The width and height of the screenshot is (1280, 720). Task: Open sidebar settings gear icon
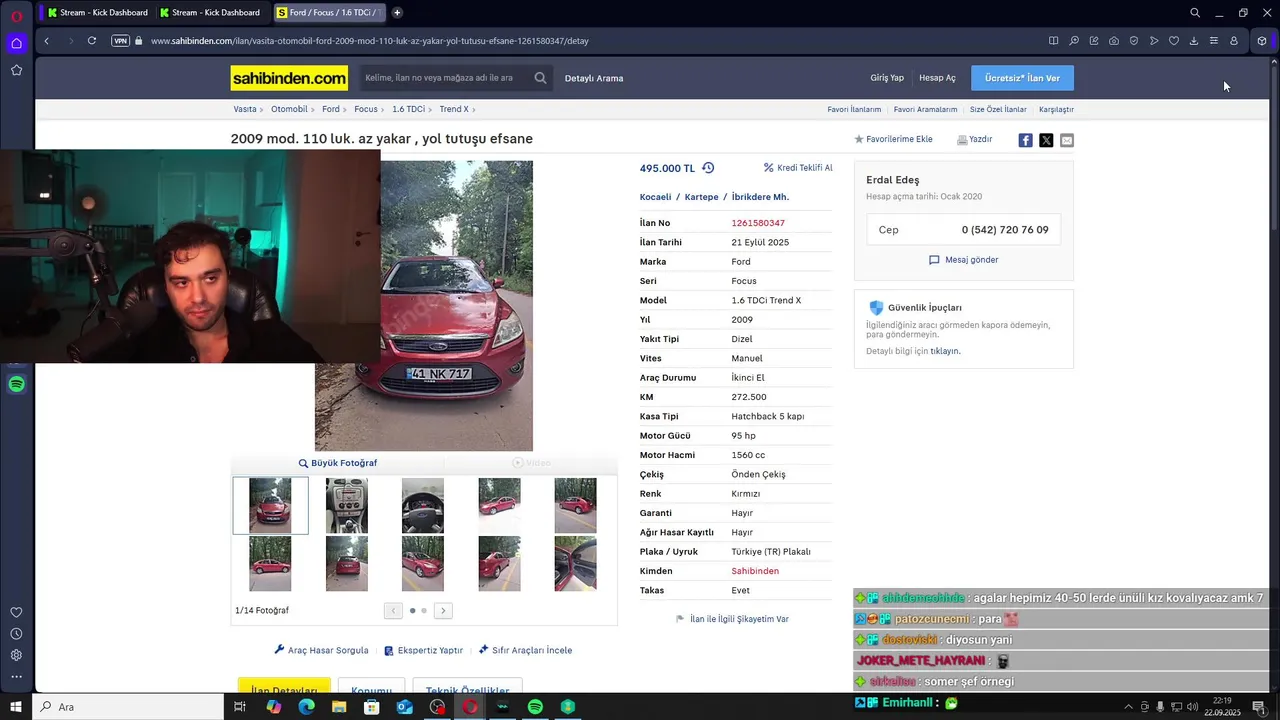17,655
